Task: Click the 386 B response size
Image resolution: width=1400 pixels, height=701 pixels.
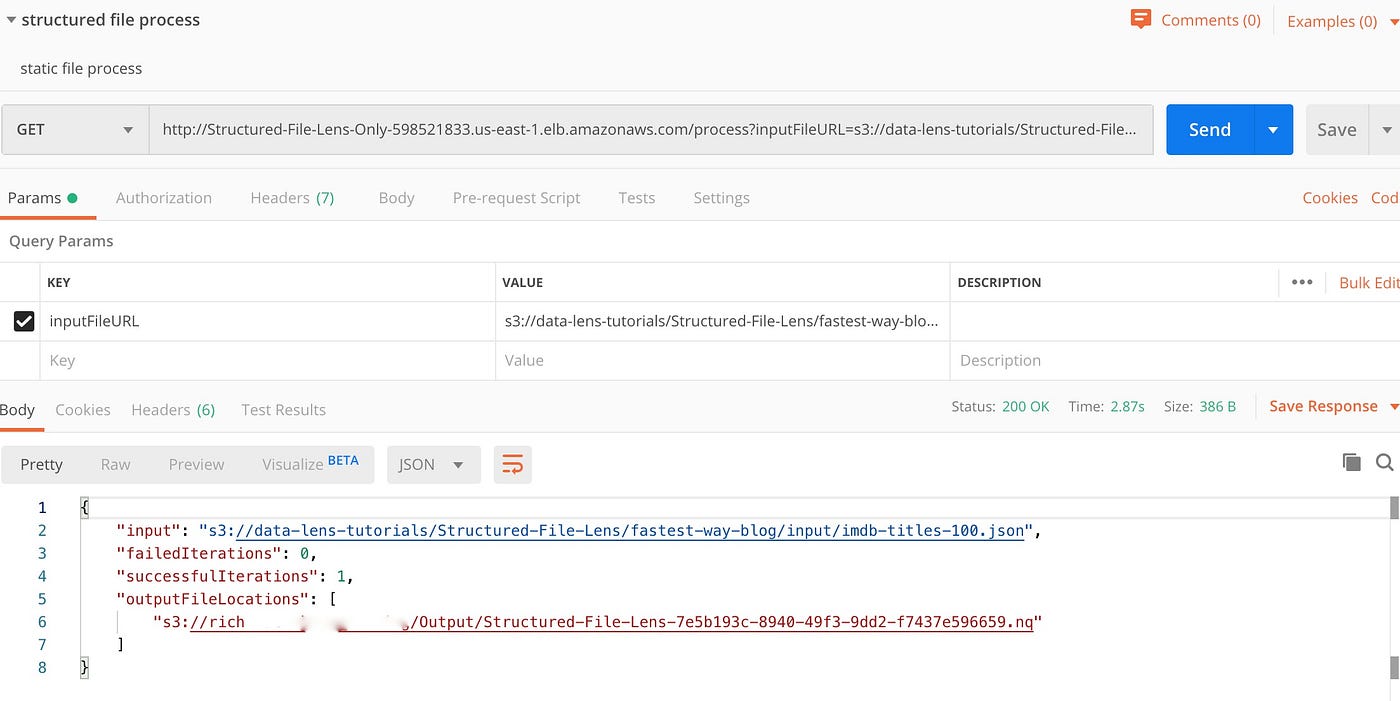Action: coord(1218,407)
